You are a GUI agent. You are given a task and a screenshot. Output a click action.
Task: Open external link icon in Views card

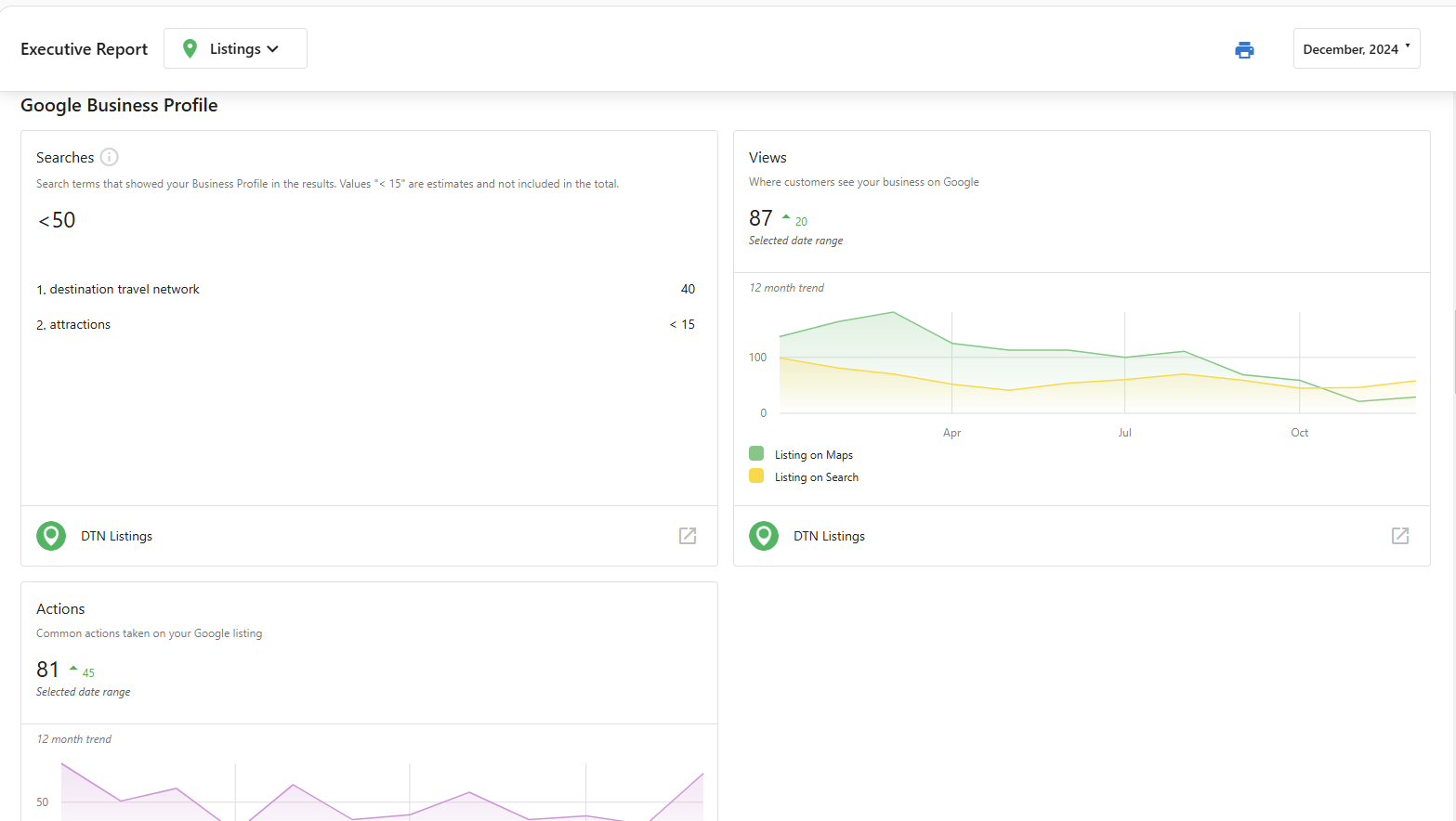point(1400,536)
